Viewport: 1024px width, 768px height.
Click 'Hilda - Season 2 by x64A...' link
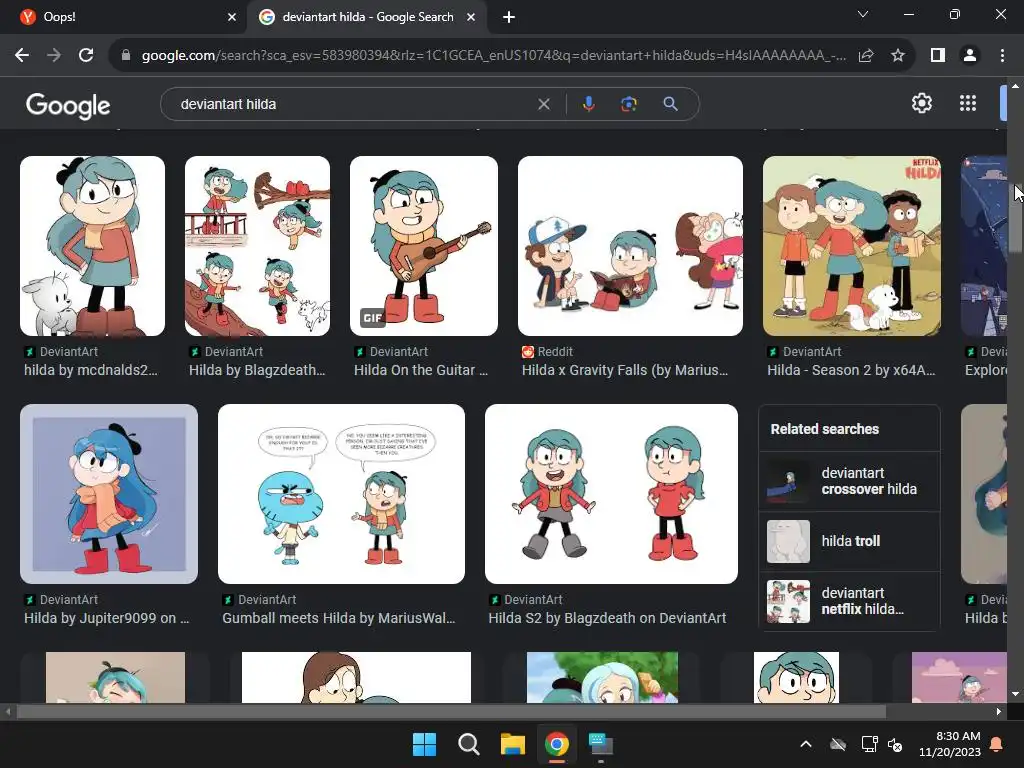click(852, 370)
